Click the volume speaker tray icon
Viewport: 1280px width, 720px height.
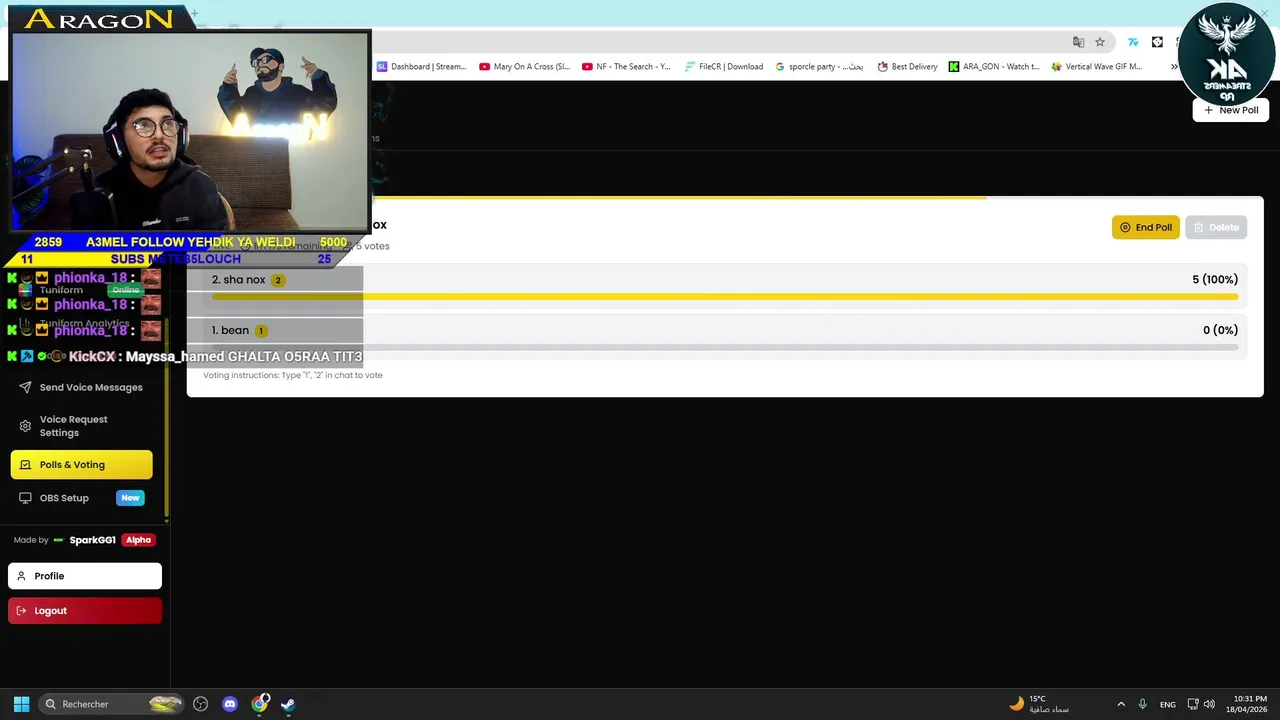[x=1209, y=704]
